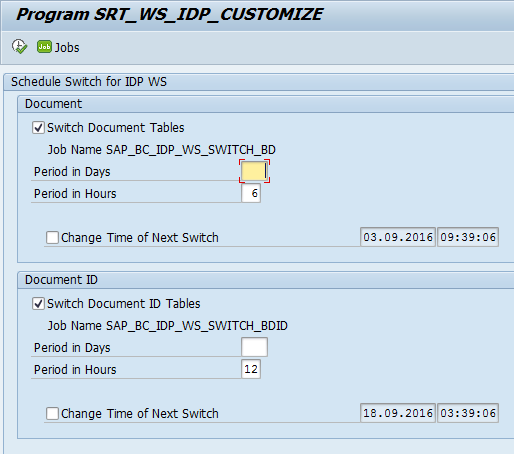This screenshot has height=454, width=514.
Task: Enable Change Time of Next Switch under Document ID
Action: pos(52,414)
